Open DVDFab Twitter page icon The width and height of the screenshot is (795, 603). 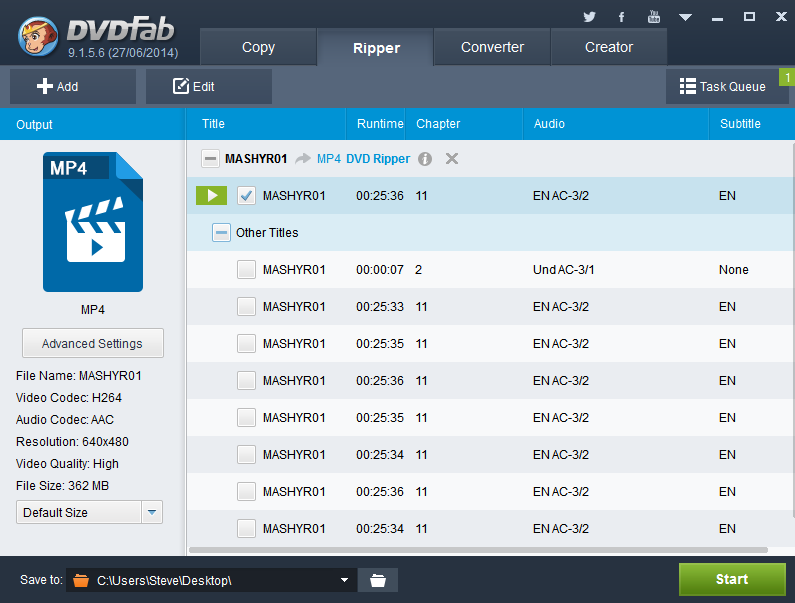[x=589, y=17]
